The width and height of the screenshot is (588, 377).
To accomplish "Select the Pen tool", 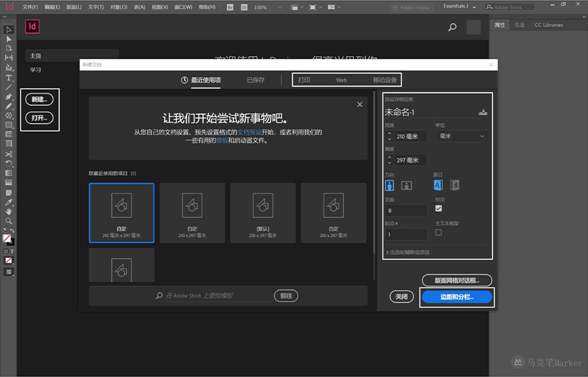I will [9, 97].
